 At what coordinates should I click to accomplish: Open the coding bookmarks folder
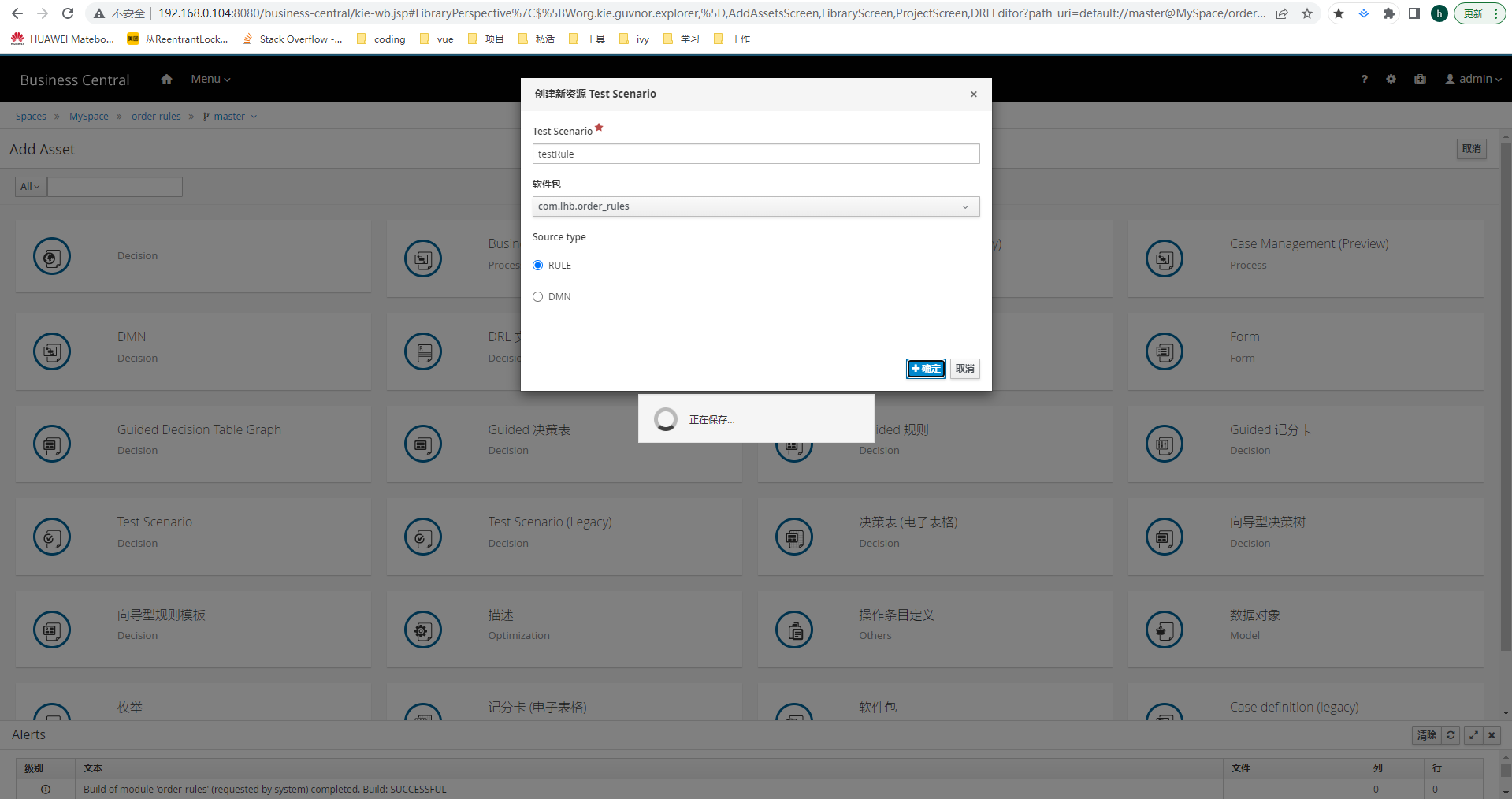(x=381, y=39)
